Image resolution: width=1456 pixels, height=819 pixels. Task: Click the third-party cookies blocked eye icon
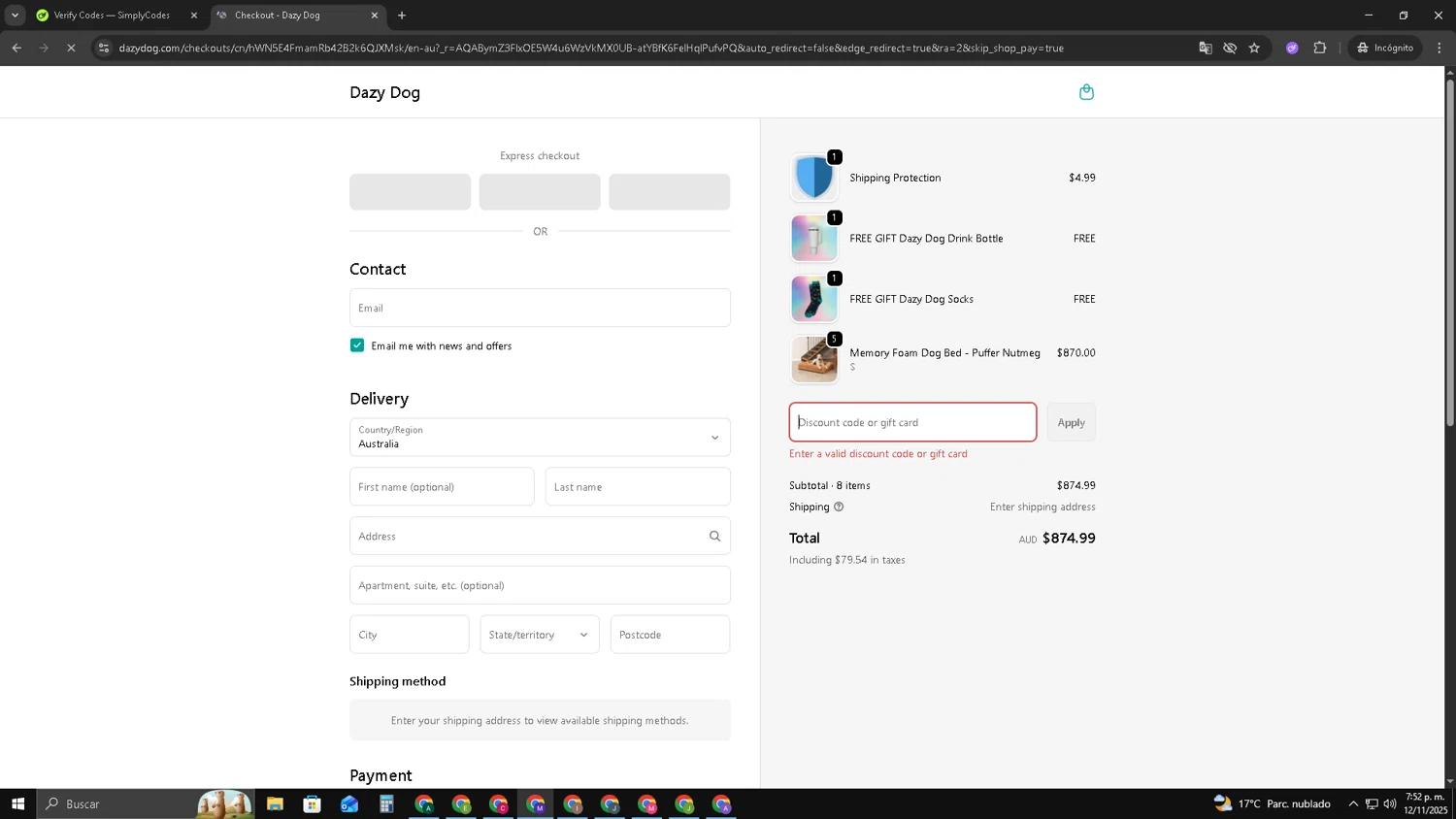[1230, 48]
